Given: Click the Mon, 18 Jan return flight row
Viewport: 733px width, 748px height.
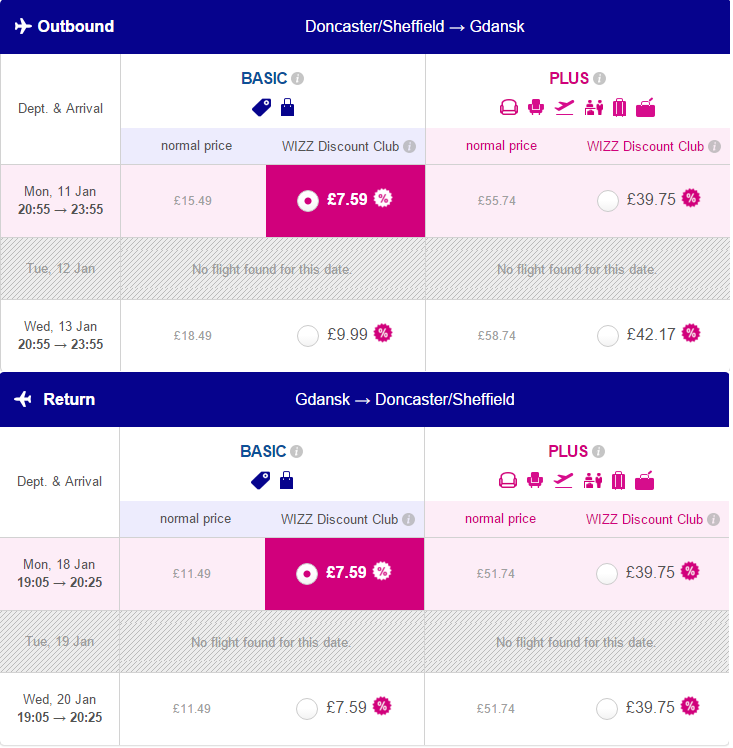Looking at the screenshot, I should click(x=365, y=574).
